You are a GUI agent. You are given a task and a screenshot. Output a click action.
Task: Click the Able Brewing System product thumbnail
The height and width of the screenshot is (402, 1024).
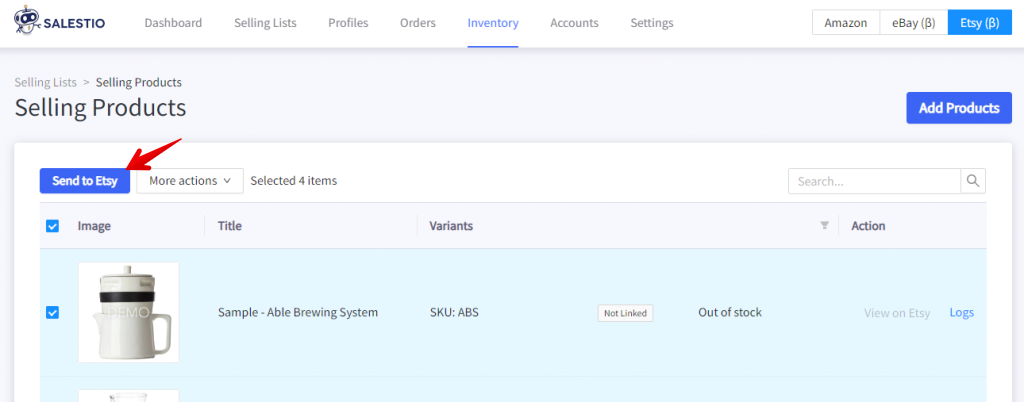point(129,312)
